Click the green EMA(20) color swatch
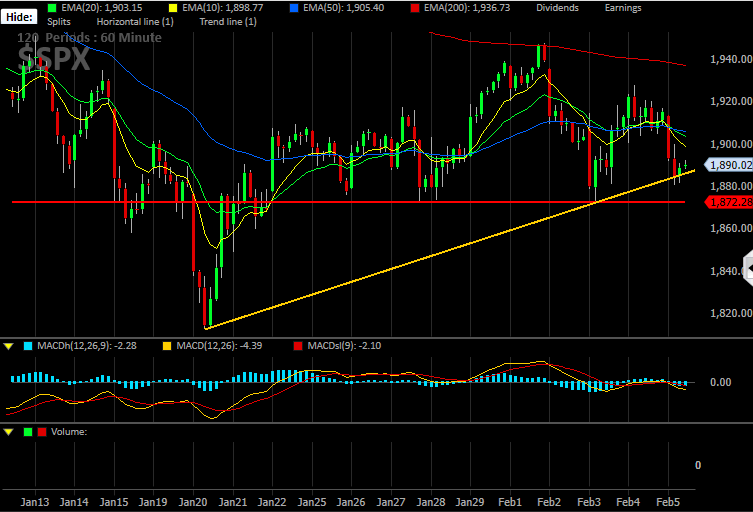Image resolution: width=753 pixels, height=512 pixels. pyautogui.click(x=52, y=8)
